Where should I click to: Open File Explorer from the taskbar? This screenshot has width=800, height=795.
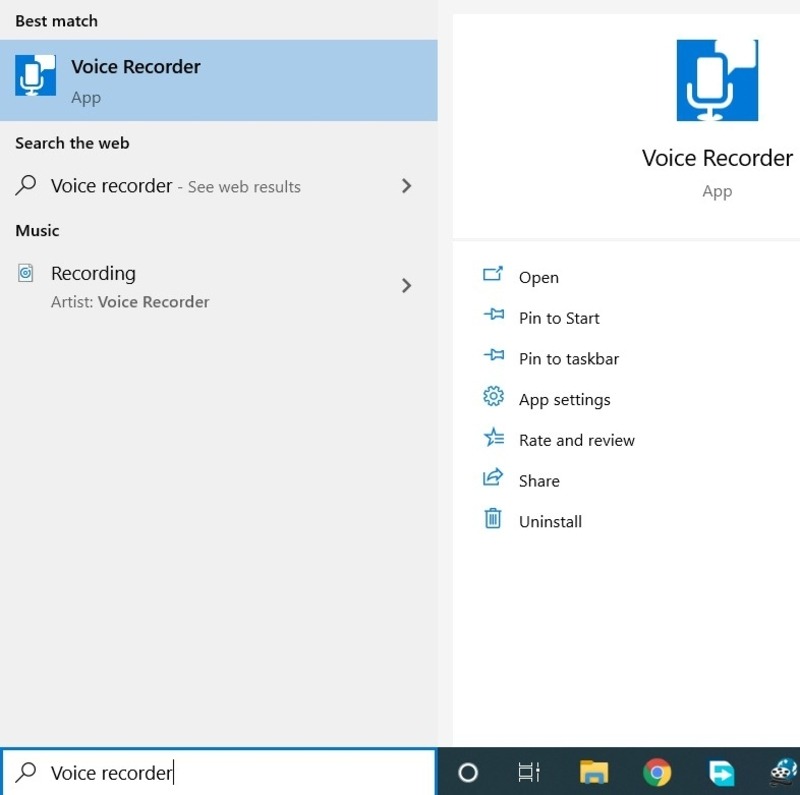click(x=593, y=772)
